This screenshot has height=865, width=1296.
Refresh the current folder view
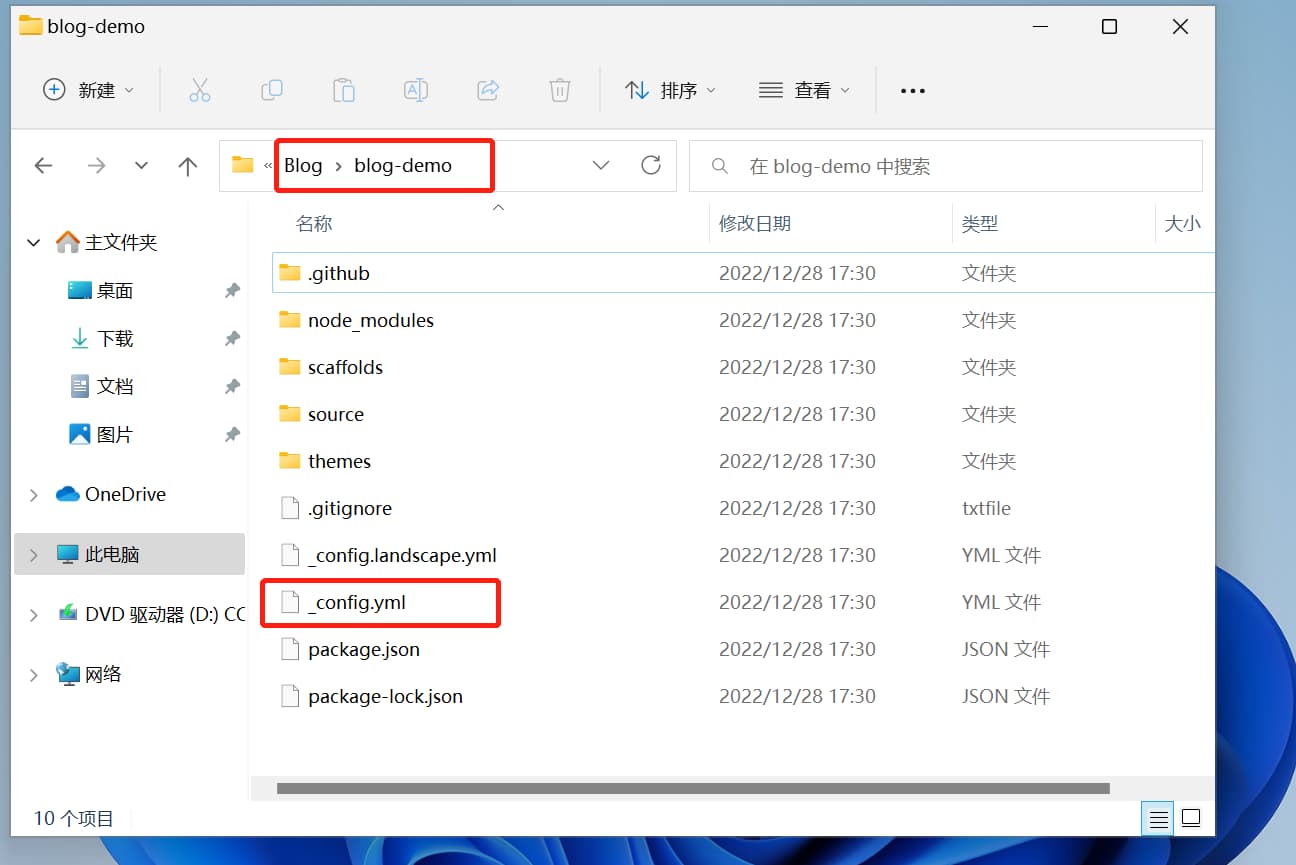click(651, 165)
